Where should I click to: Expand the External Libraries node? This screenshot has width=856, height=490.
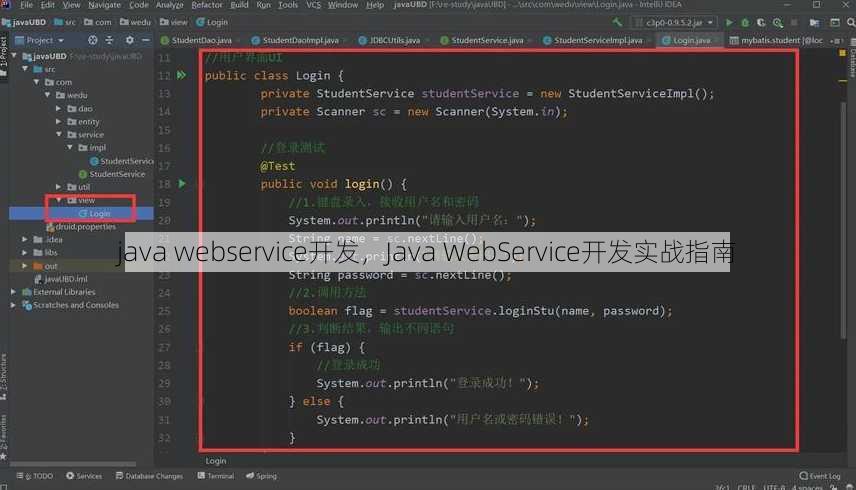14,292
